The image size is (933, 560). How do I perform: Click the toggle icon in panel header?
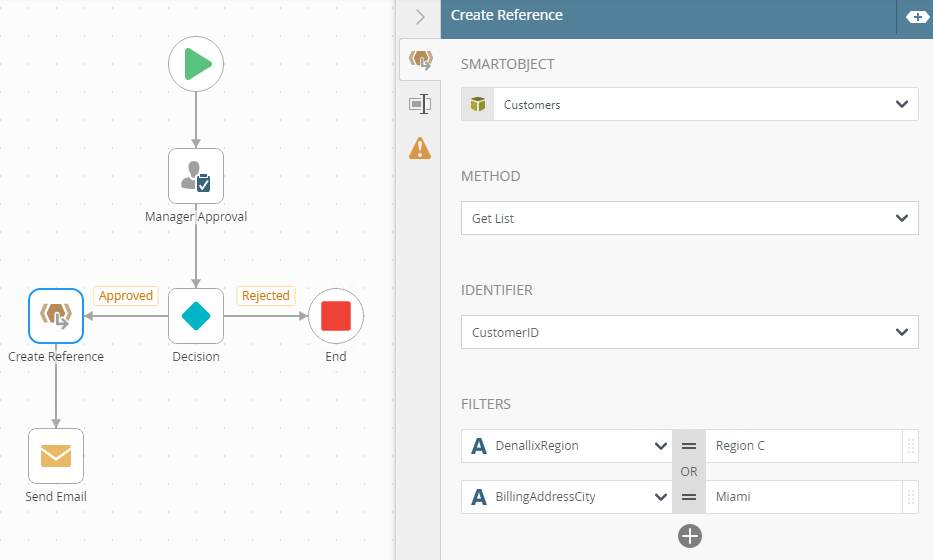click(916, 17)
